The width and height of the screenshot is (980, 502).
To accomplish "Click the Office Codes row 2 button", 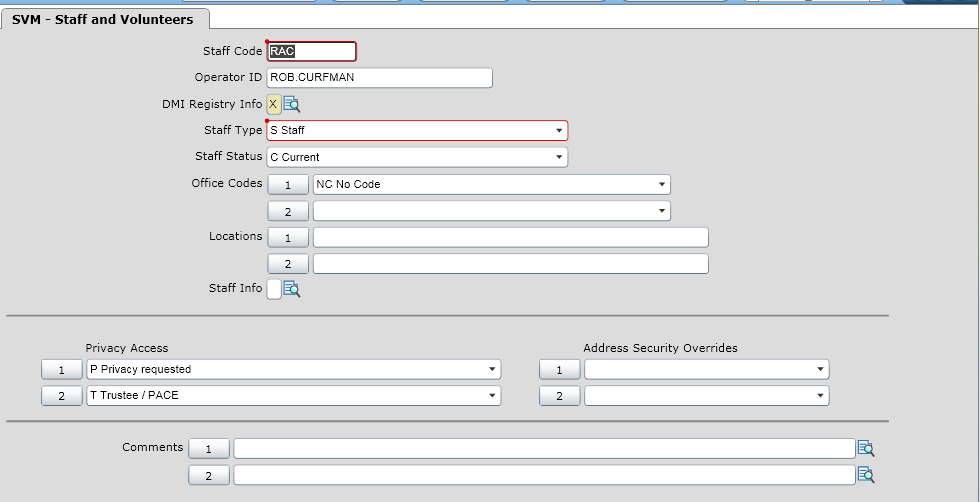I will 288,212.
